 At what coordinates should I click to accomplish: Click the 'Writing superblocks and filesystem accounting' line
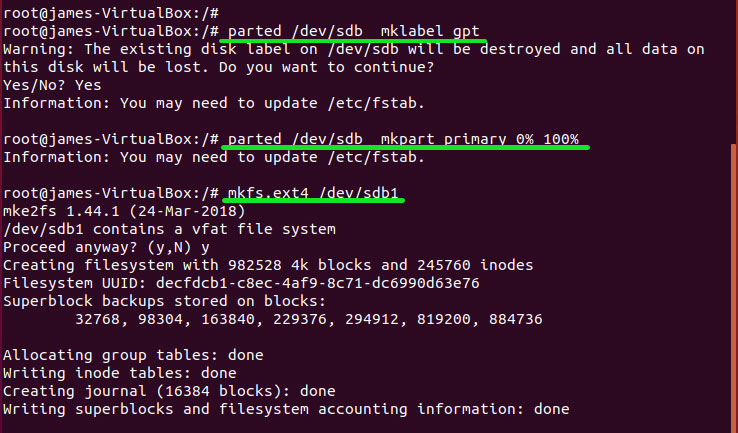point(286,409)
